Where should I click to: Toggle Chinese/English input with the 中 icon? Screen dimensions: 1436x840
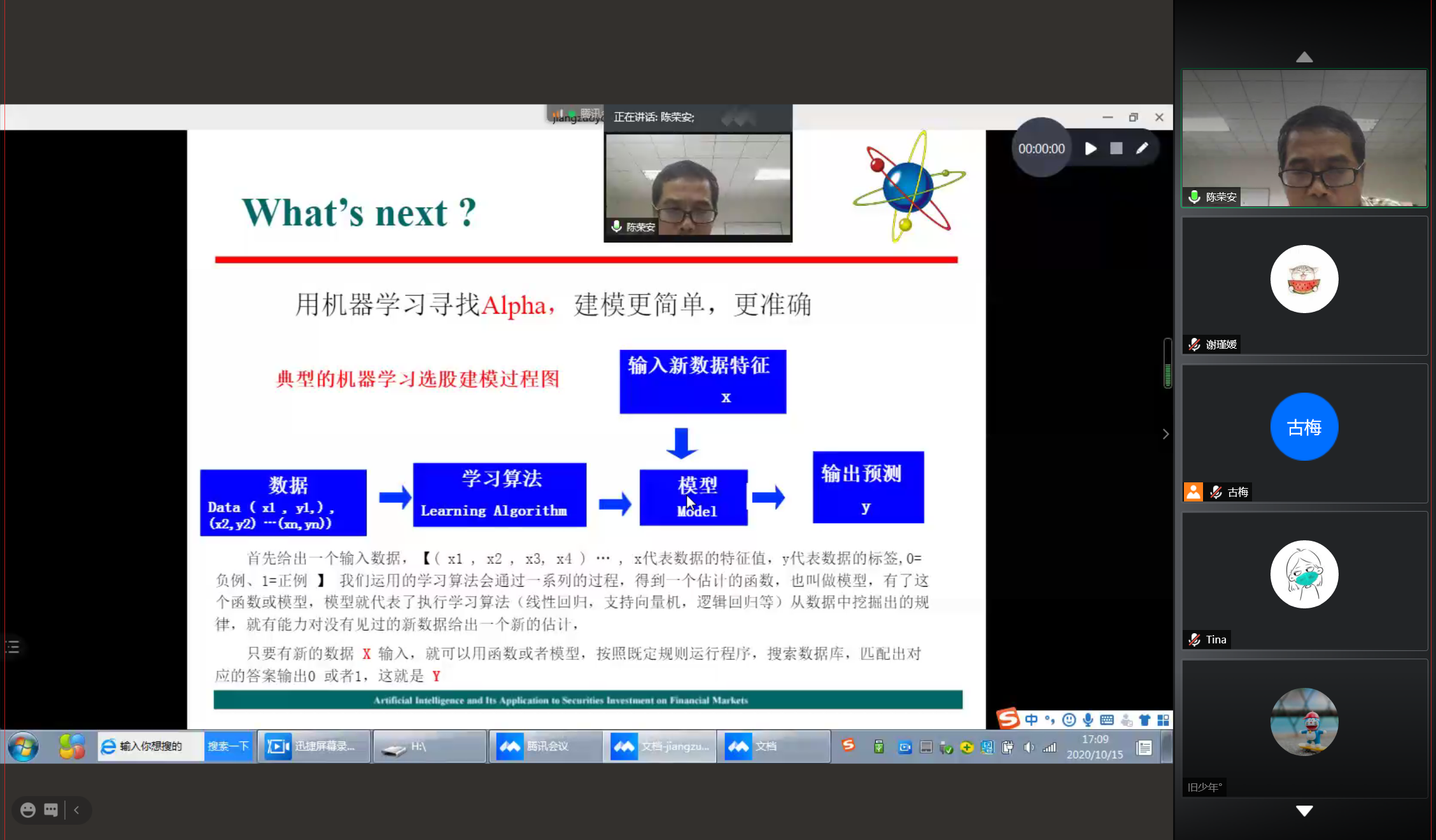pos(1031,720)
